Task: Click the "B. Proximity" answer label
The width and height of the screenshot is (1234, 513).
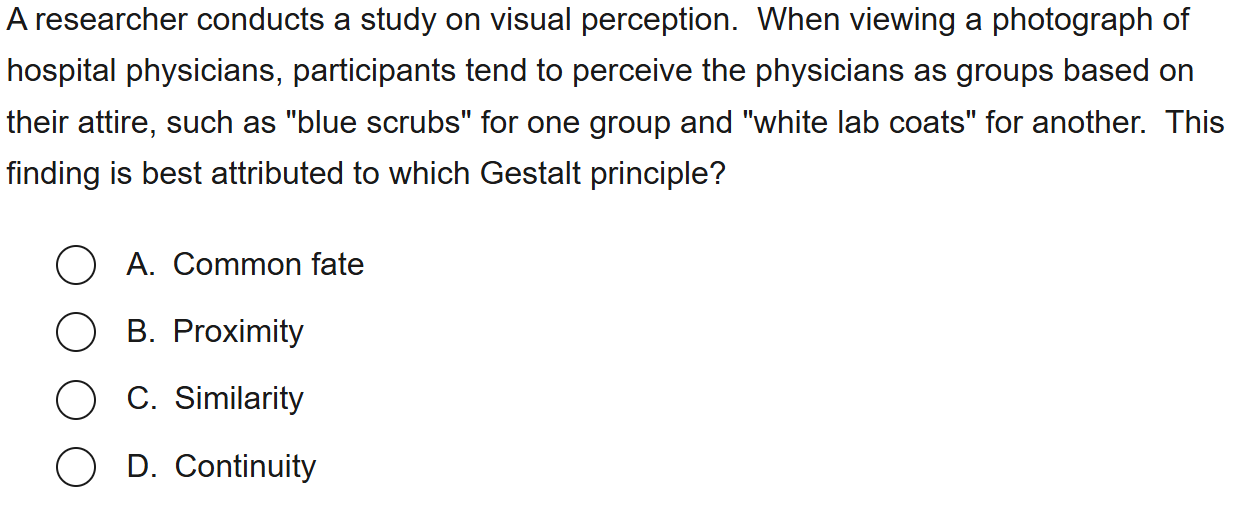Action: (215, 332)
